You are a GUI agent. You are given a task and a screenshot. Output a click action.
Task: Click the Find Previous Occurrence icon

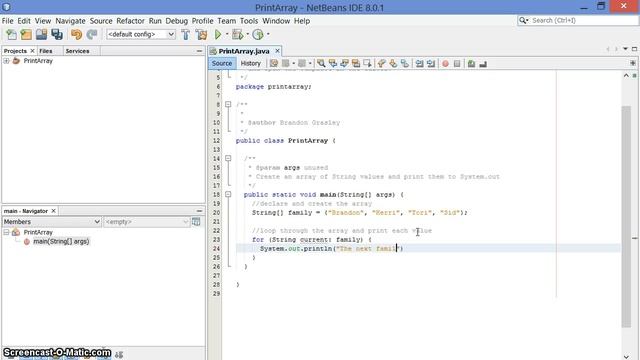[333, 63]
